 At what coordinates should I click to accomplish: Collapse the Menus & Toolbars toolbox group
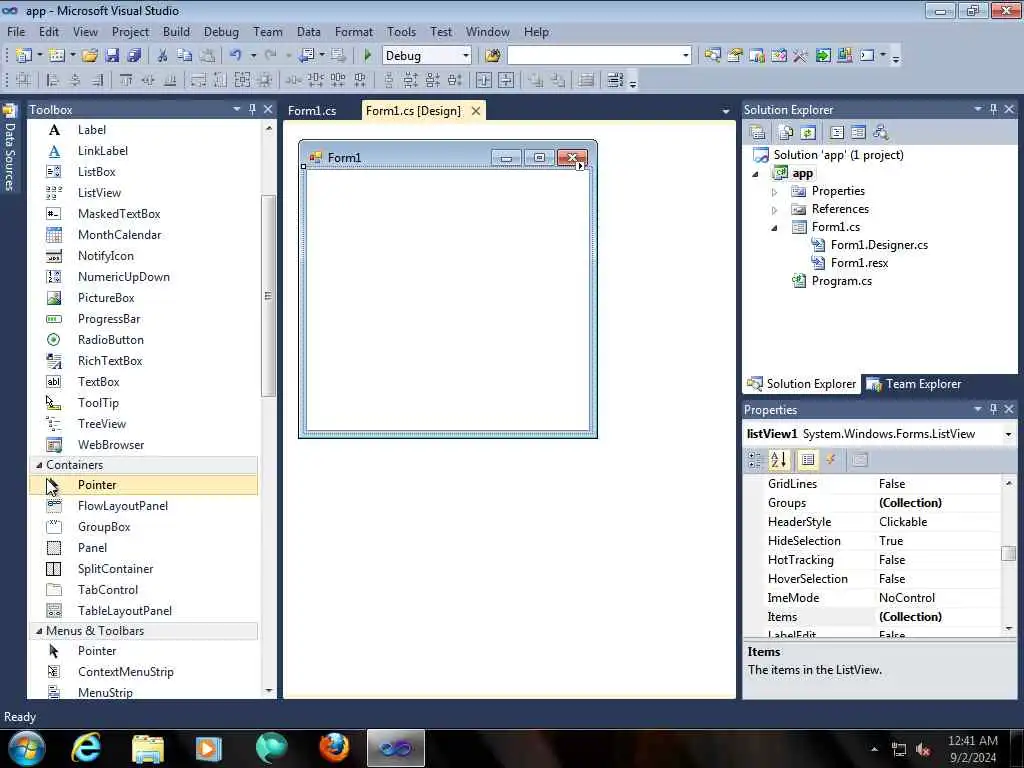tap(39, 631)
